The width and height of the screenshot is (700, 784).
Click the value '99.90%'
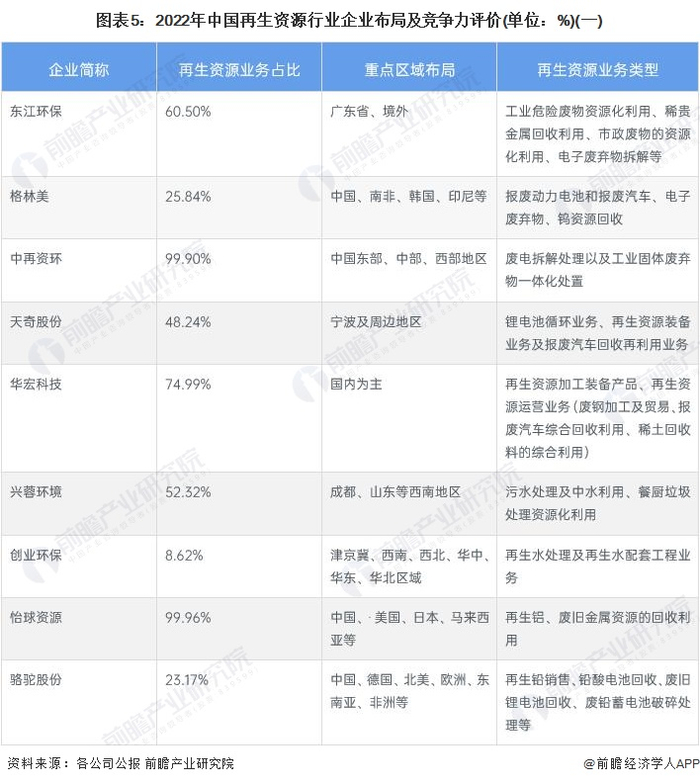tap(188, 258)
